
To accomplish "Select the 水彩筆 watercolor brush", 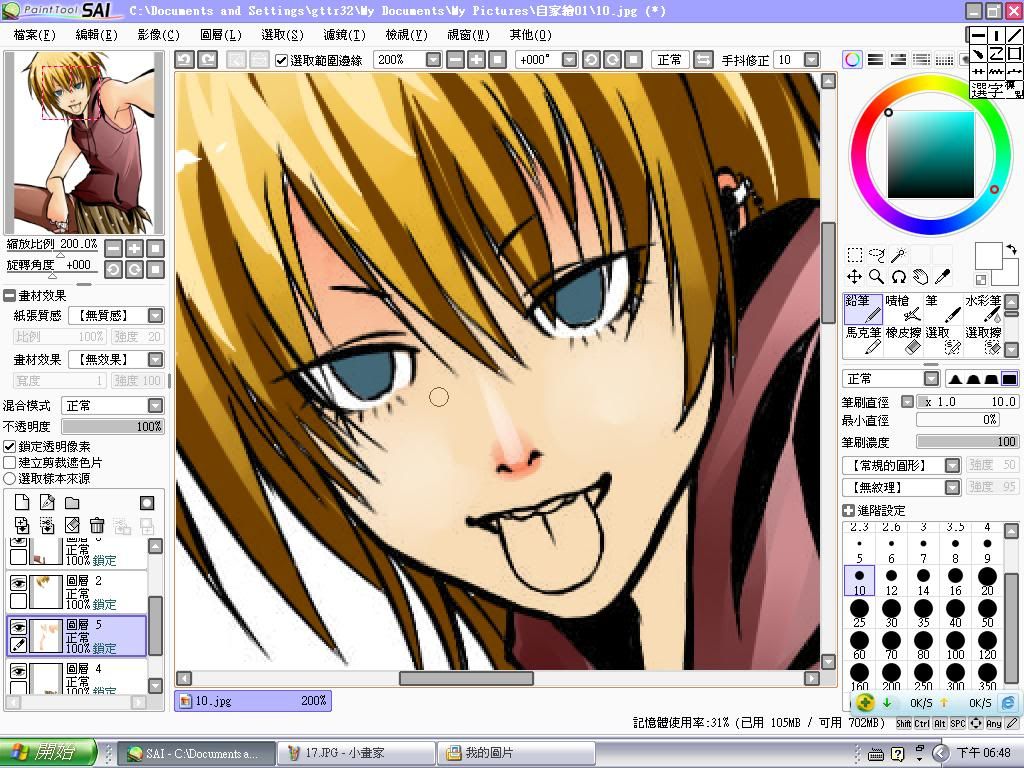I will point(983,309).
